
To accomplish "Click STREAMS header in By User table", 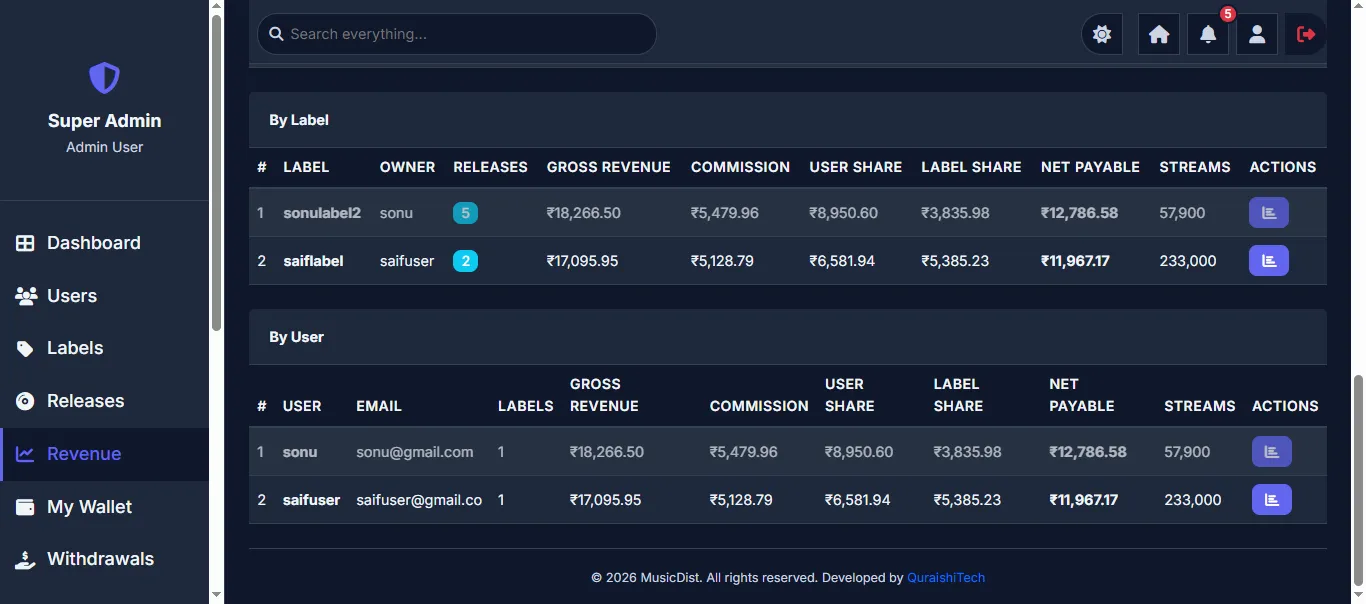I will tap(1200, 406).
